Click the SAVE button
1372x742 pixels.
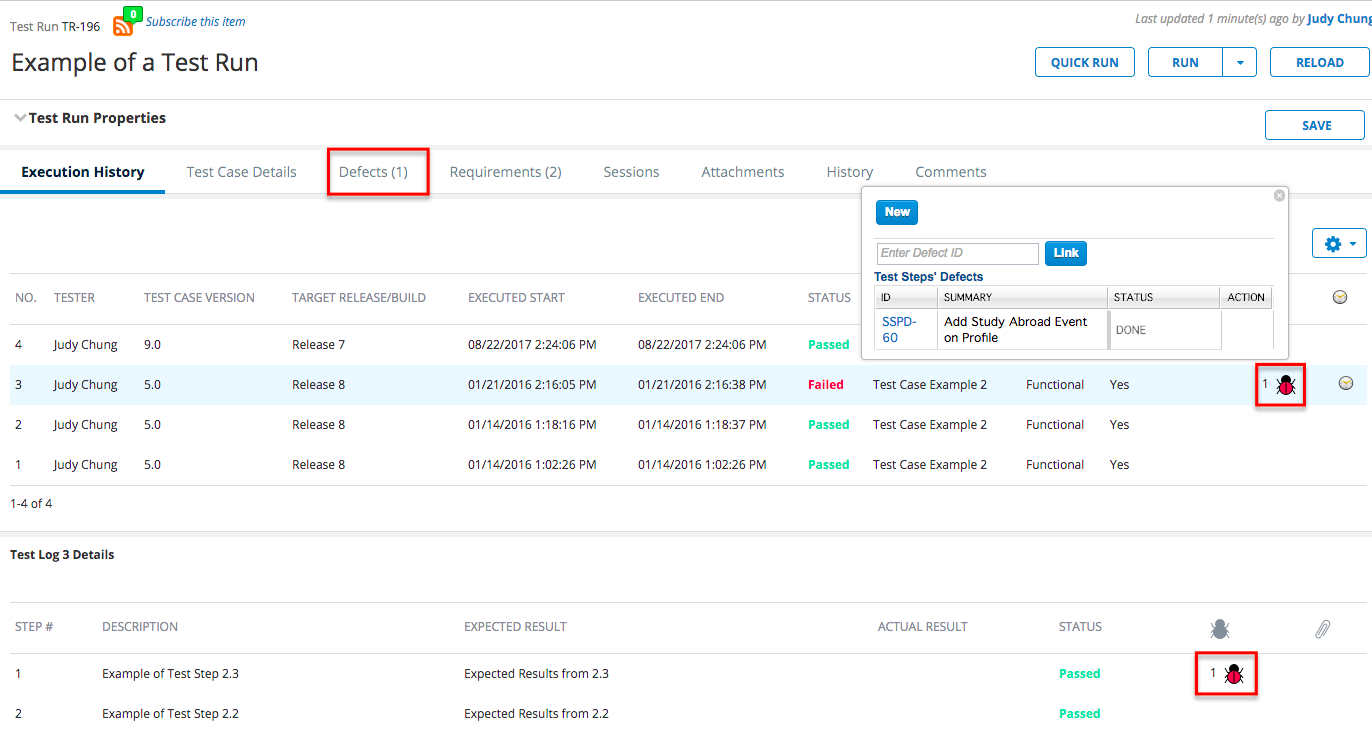[1316, 125]
